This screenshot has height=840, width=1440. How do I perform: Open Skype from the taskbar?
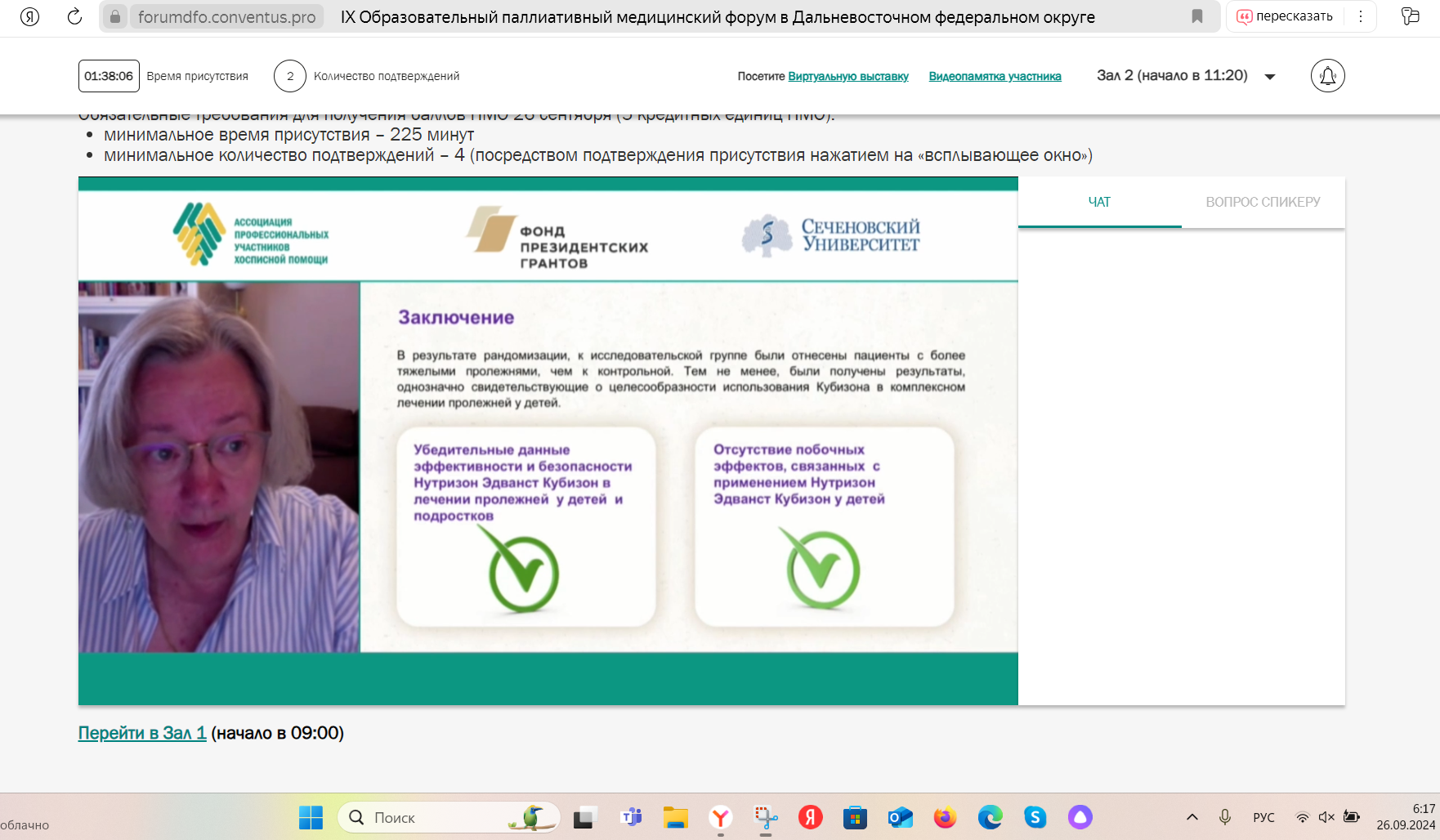click(x=1035, y=817)
